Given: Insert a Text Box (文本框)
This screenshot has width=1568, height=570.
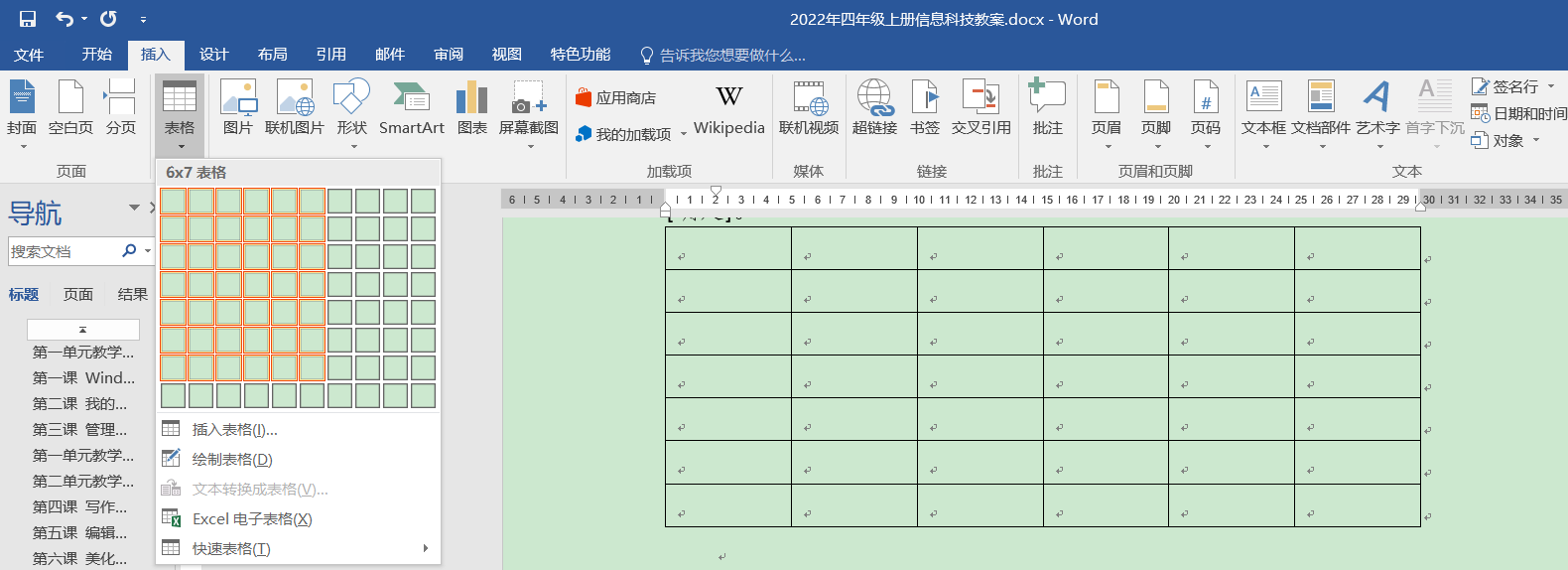Looking at the screenshot, I should pyautogui.click(x=1263, y=114).
